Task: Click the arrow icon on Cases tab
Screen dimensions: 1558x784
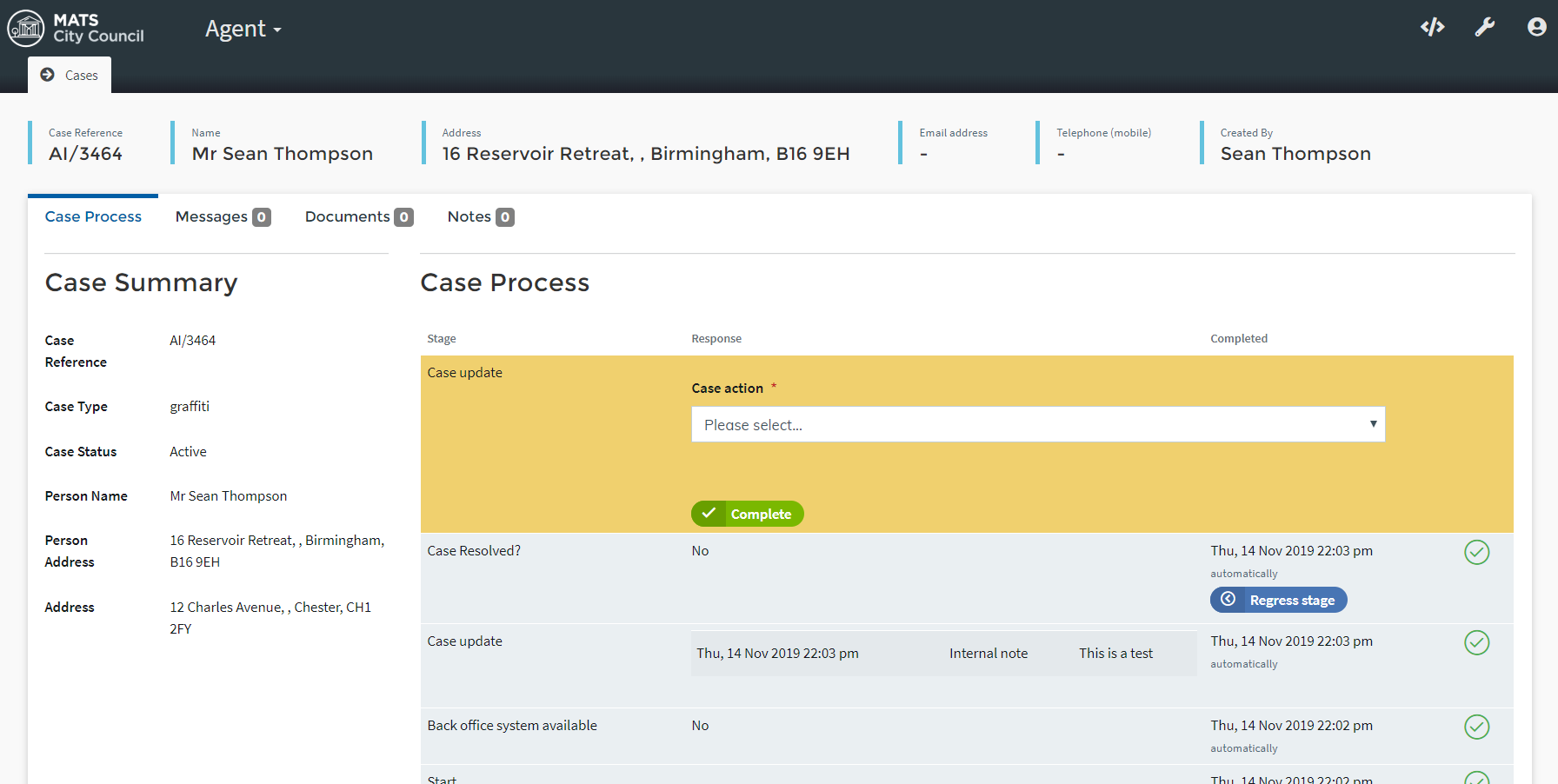Action: tap(48, 76)
